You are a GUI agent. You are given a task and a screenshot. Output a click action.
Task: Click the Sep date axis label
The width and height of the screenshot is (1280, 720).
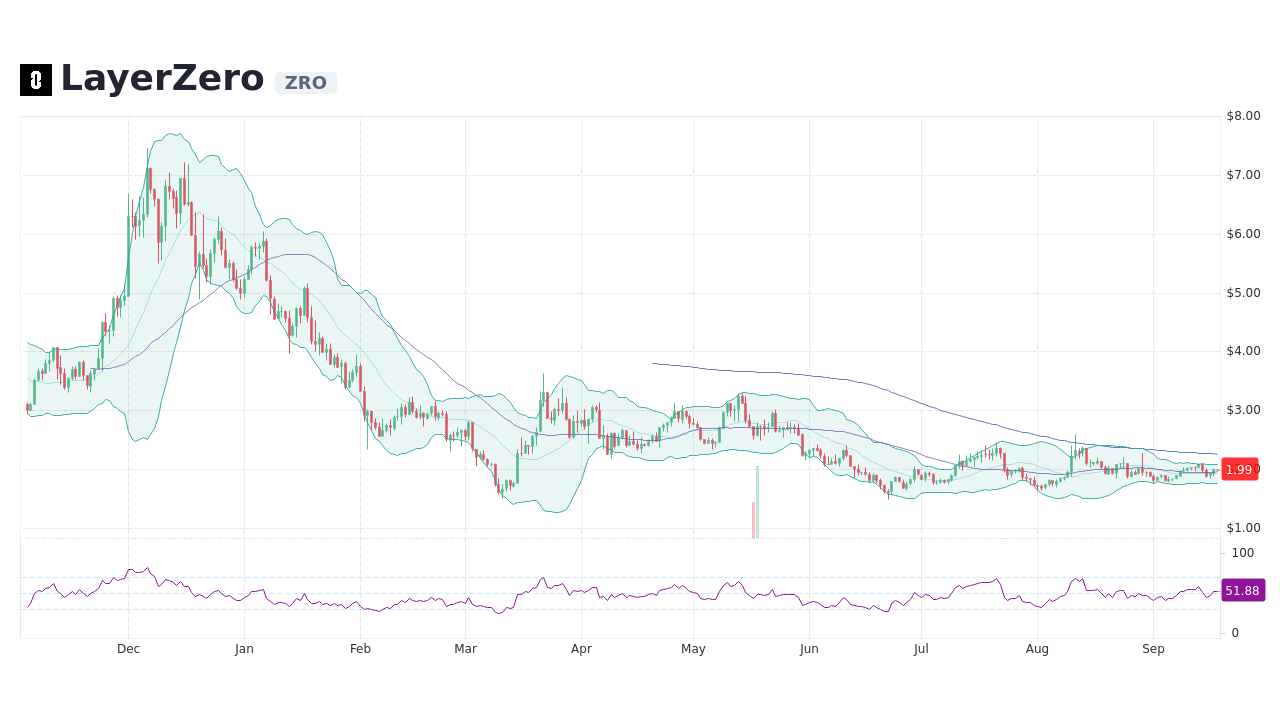[1153, 649]
